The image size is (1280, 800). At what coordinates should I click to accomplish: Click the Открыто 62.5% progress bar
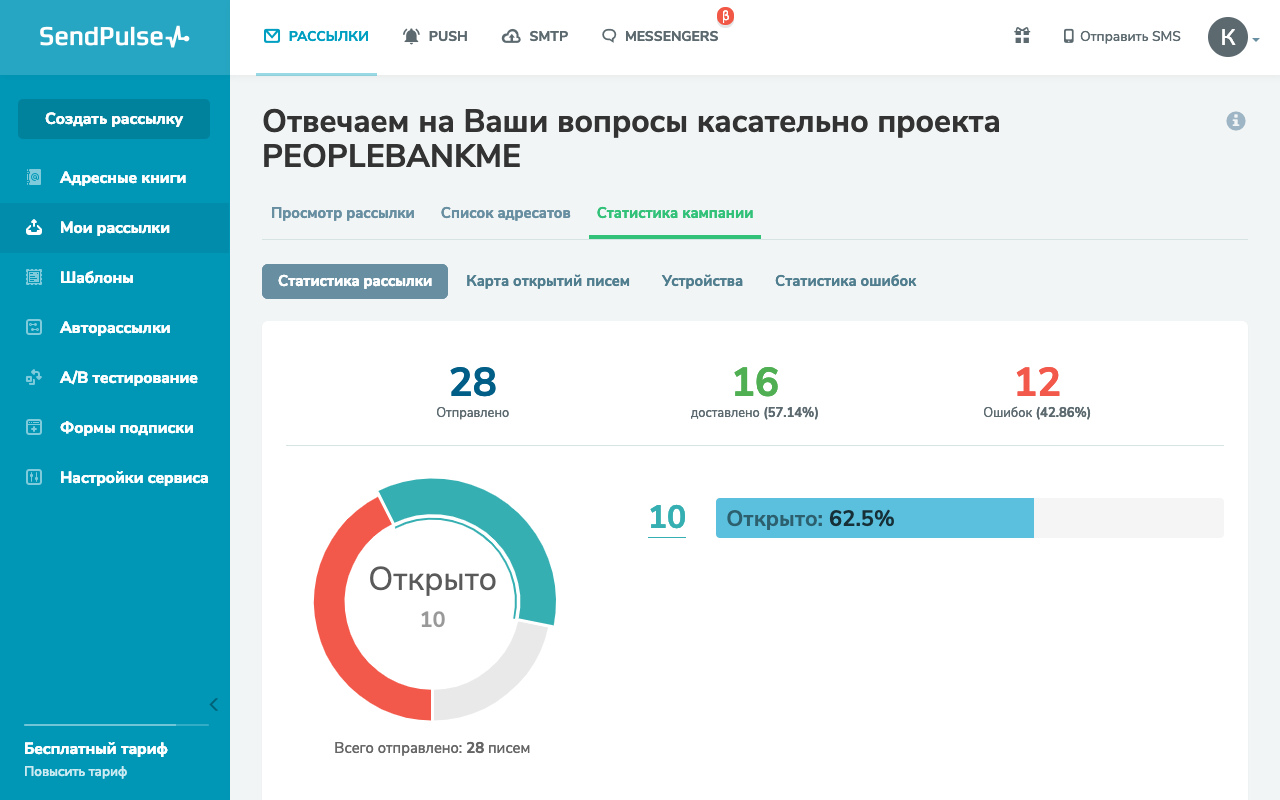874,518
